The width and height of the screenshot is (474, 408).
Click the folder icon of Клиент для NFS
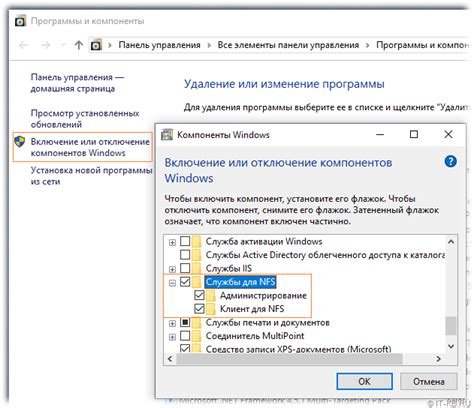(x=211, y=309)
